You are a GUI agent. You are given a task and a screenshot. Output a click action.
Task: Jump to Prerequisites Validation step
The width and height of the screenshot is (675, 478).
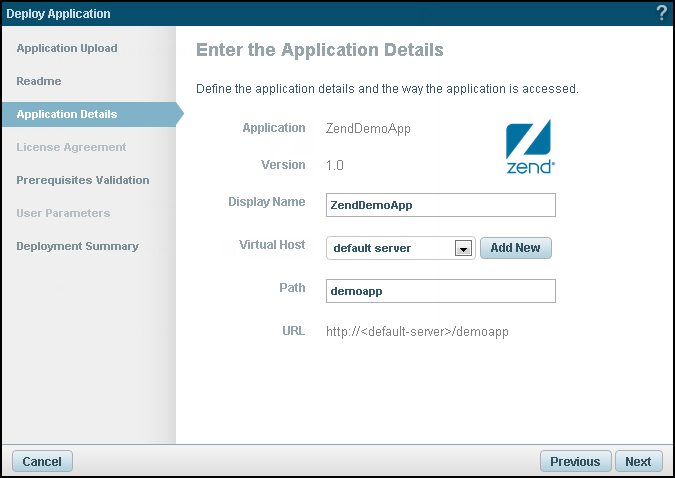coord(83,180)
